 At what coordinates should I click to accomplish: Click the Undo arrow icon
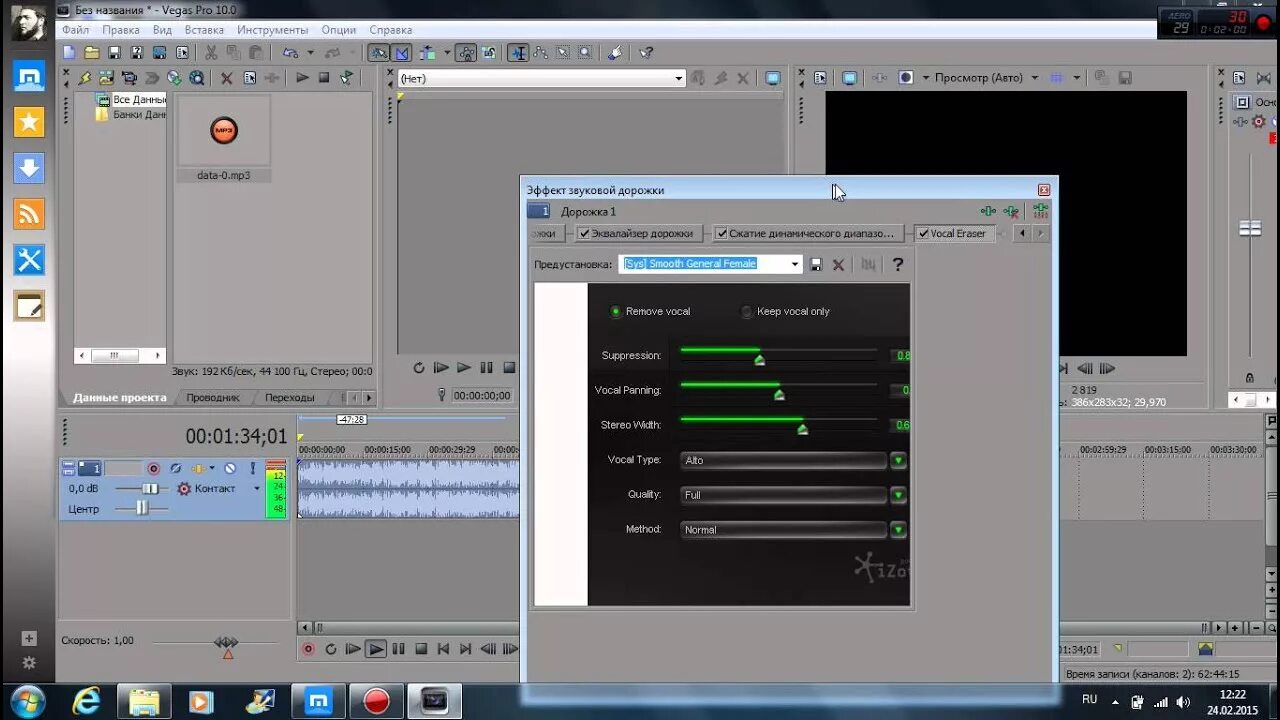290,53
